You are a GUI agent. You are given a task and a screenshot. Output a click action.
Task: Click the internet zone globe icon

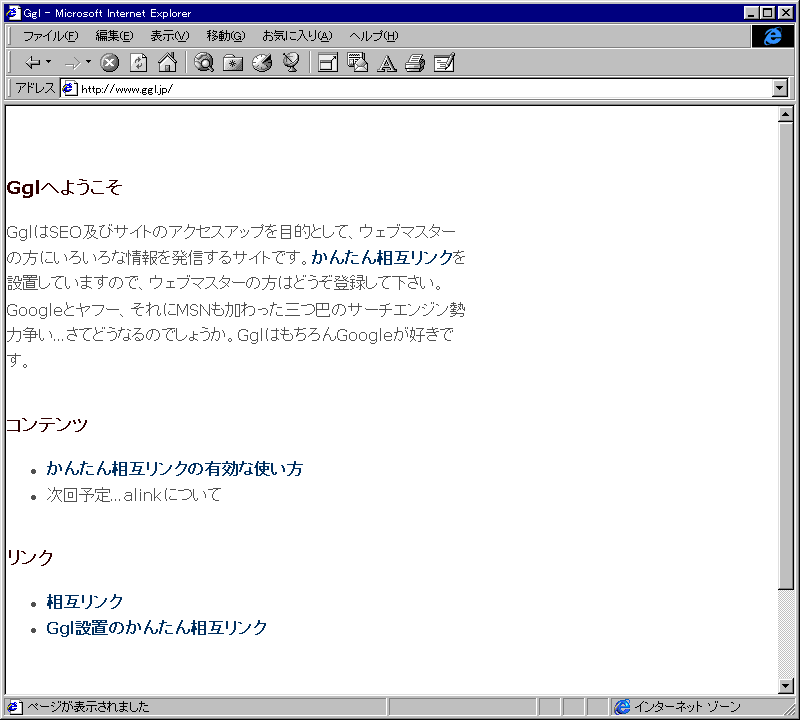(x=622, y=707)
